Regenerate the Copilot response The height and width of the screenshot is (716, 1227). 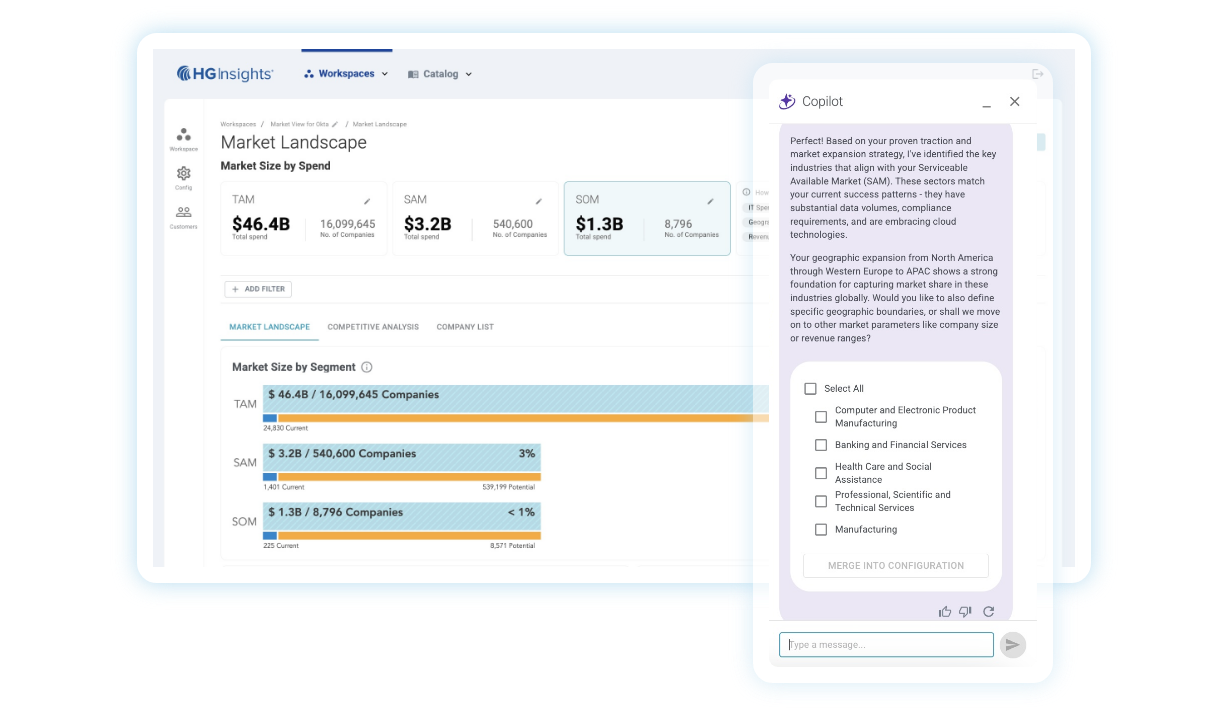[x=989, y=611]
